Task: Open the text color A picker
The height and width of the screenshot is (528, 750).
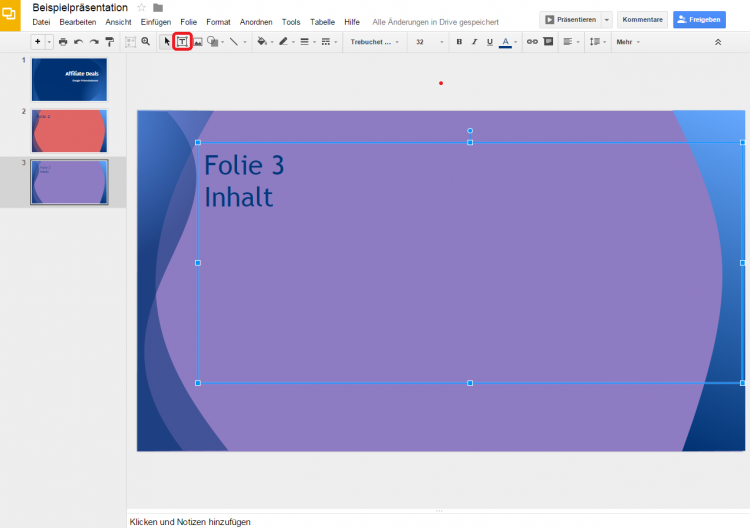Action: (x=507, y=42)
